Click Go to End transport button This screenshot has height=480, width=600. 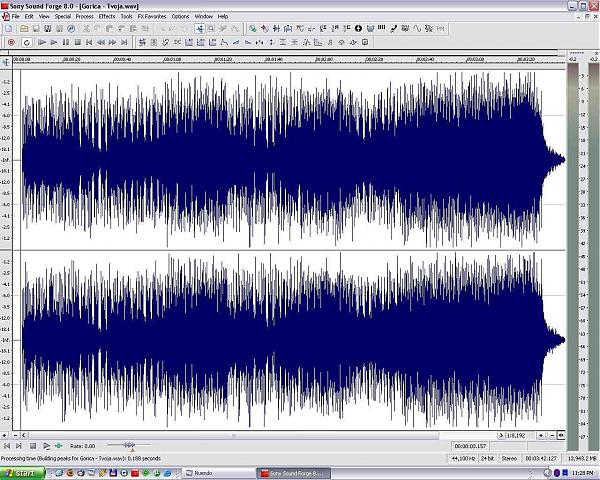click(x=124, y=42)
